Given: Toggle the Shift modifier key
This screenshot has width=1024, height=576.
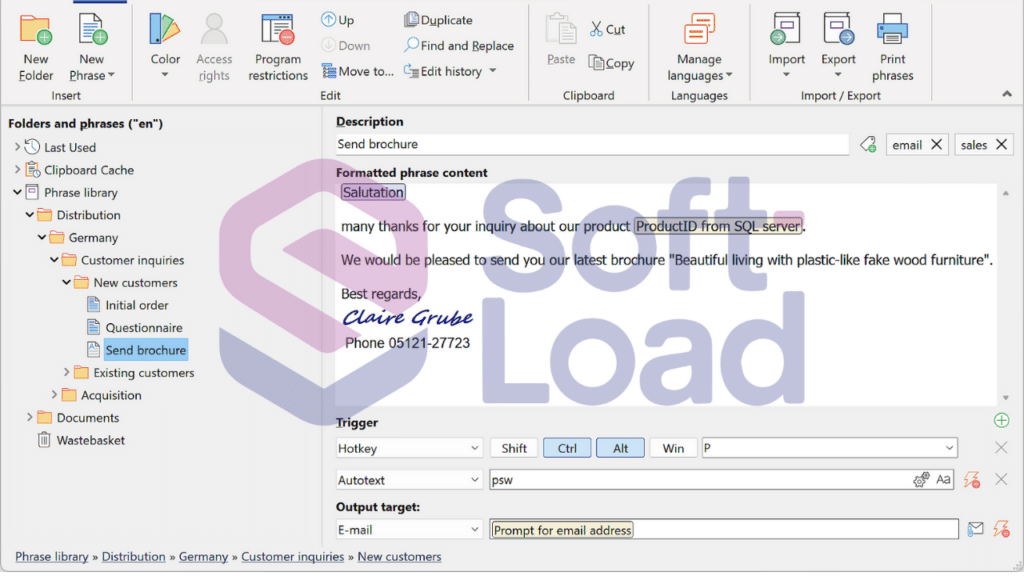Looking at the screenshot, I should [x=514, y=448].
